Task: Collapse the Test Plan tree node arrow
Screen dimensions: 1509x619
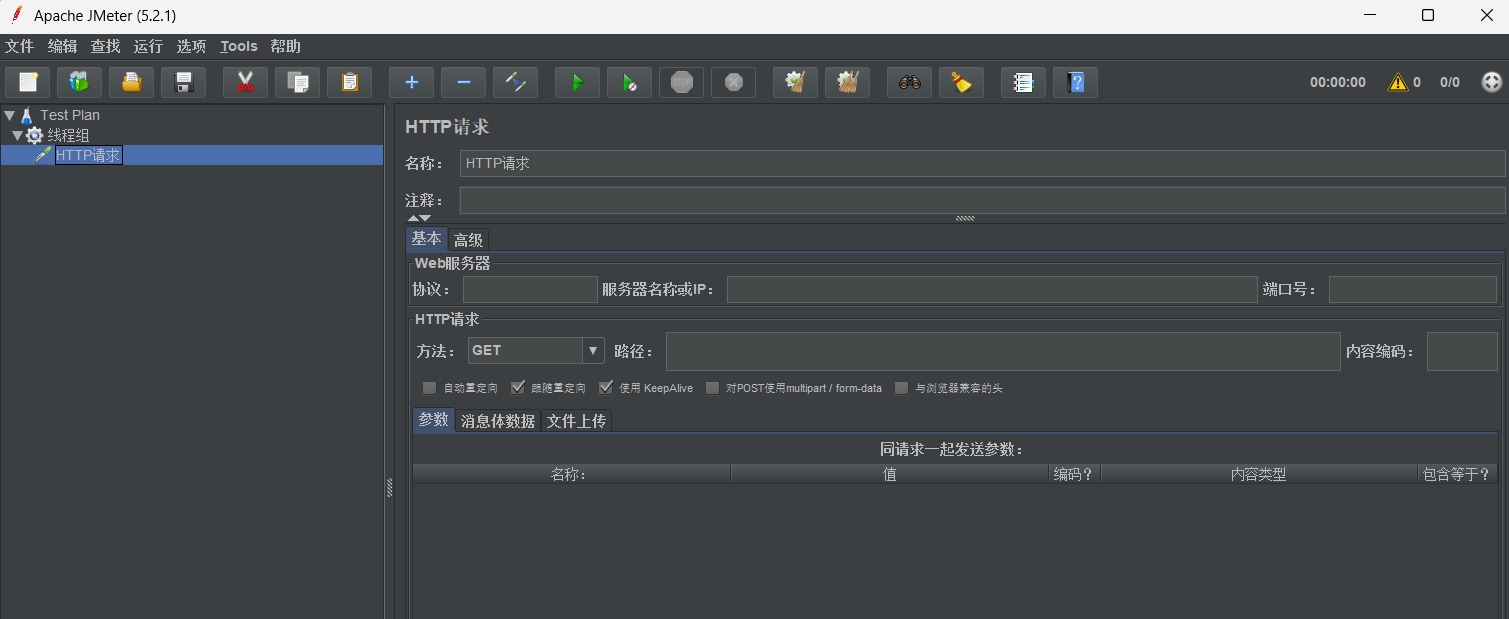Action: tap(9, 115)
